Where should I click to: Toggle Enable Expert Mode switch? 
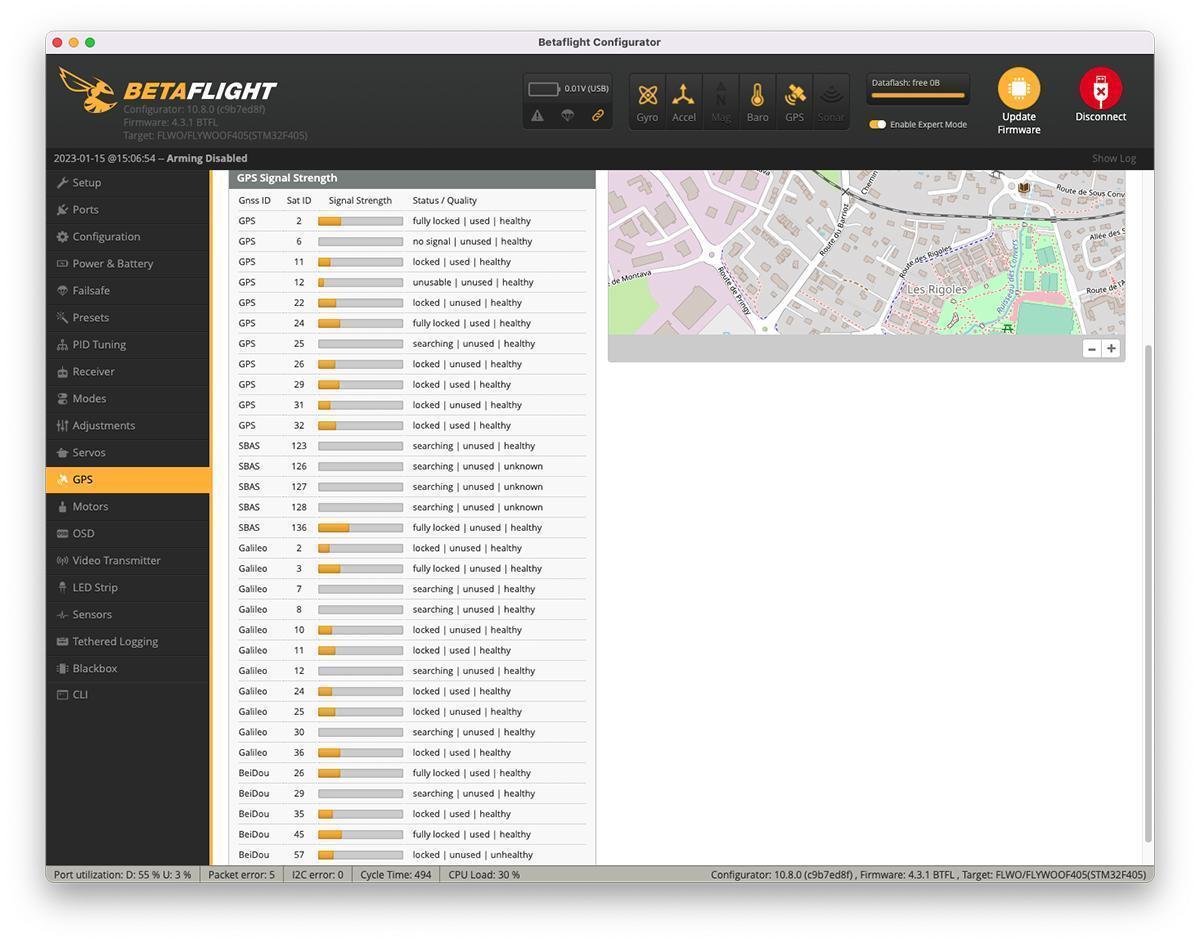coord(877,124)
